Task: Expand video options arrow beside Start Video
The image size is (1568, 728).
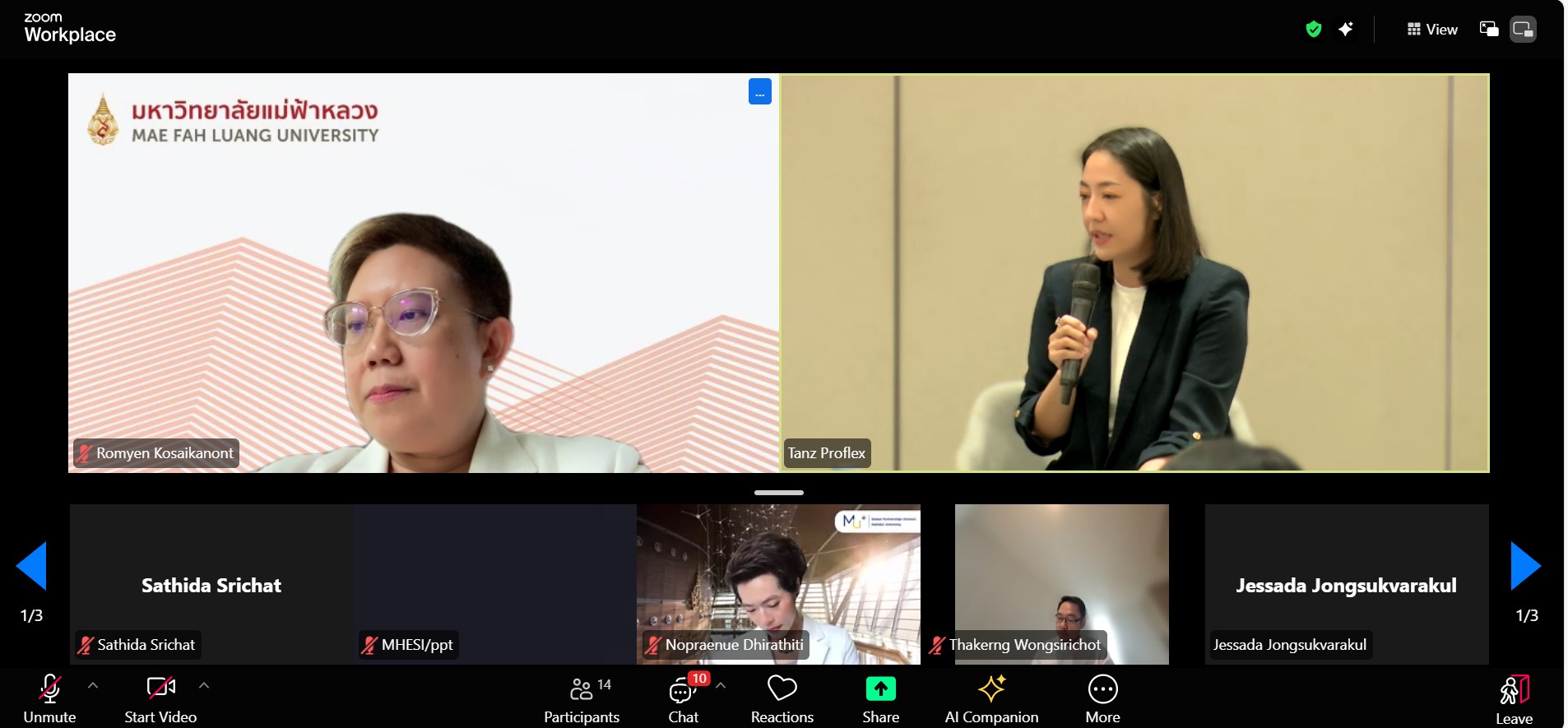Action: click(204, 685)
